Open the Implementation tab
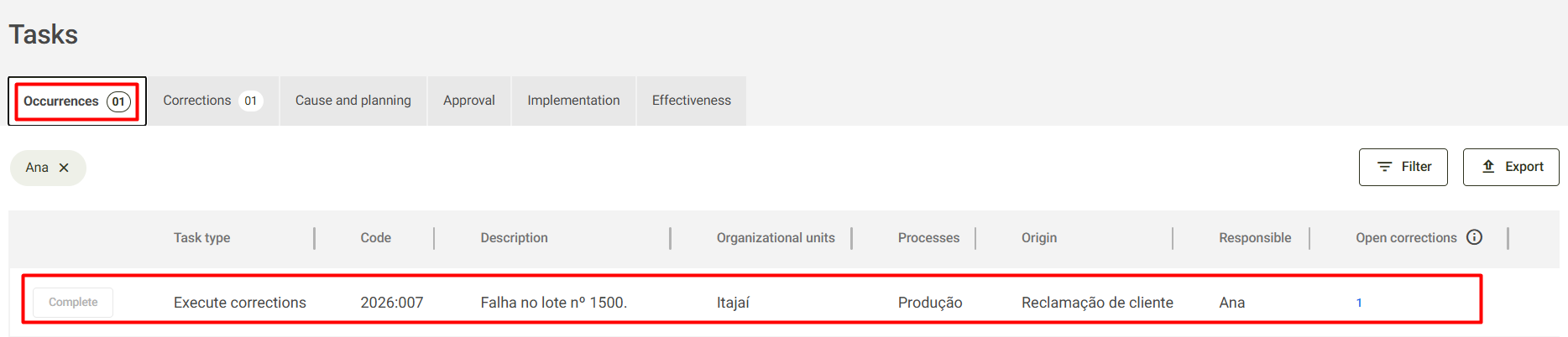 tap(573, 101)
